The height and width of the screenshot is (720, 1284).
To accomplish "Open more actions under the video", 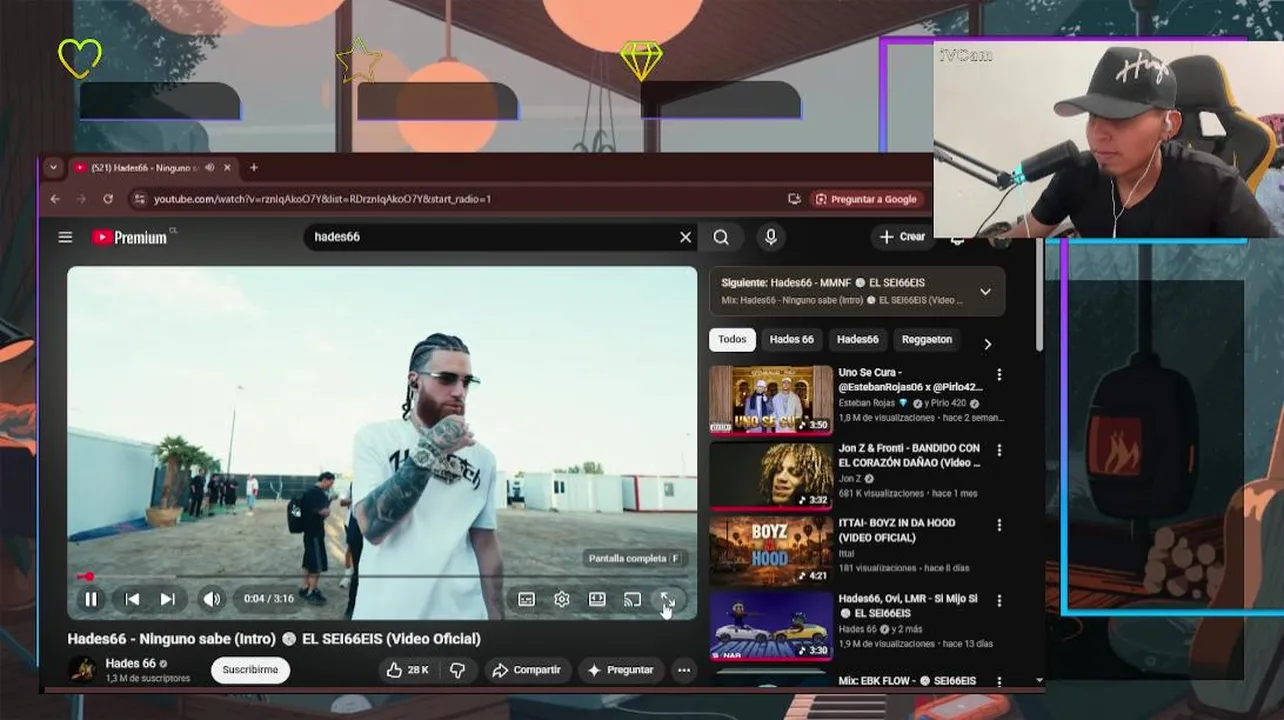I will click(x=684, y=670).
